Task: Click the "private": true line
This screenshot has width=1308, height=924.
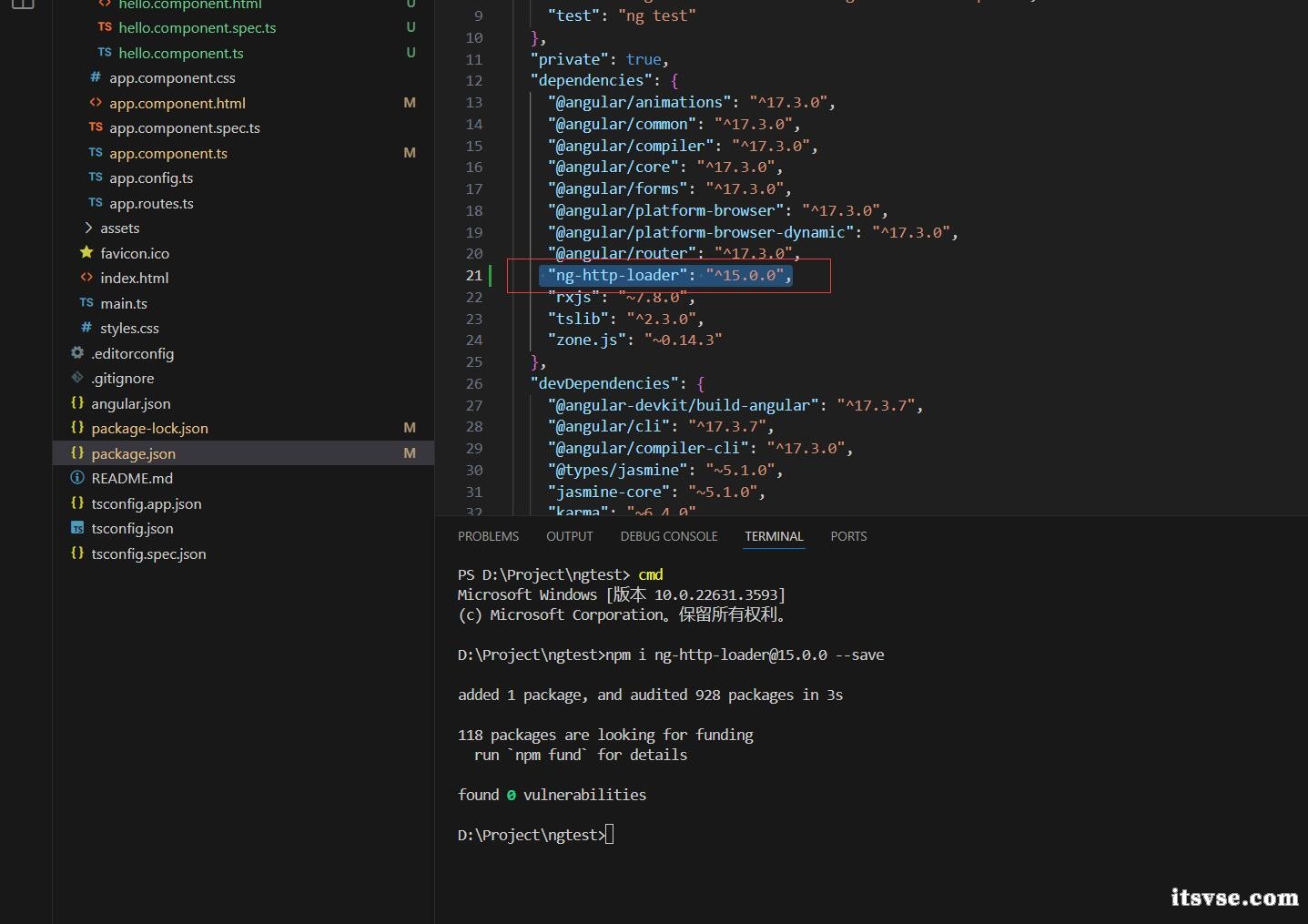Action: (600, 59)
